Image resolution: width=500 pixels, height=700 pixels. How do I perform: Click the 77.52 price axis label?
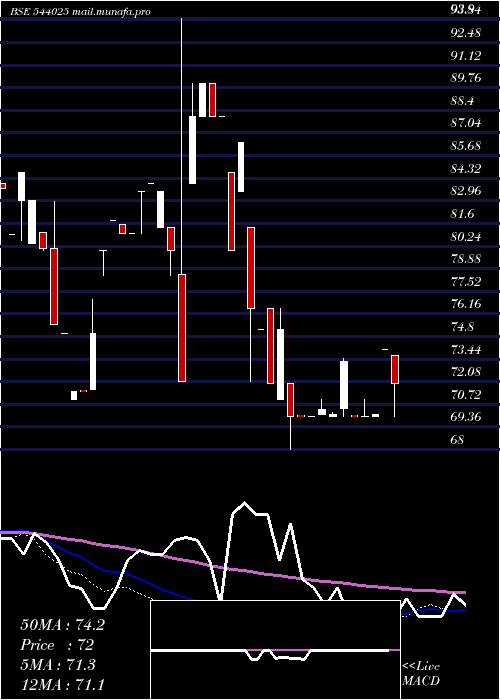tap(466, 281)
